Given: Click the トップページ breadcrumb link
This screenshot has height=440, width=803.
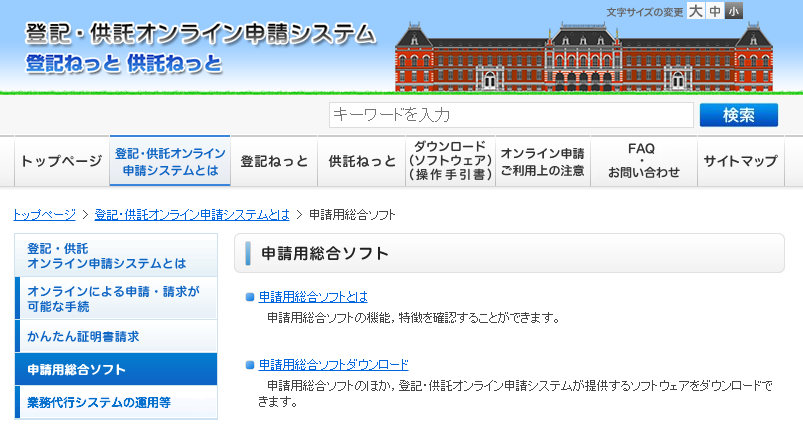Looking at the screenshot, I should coord(44,215).
